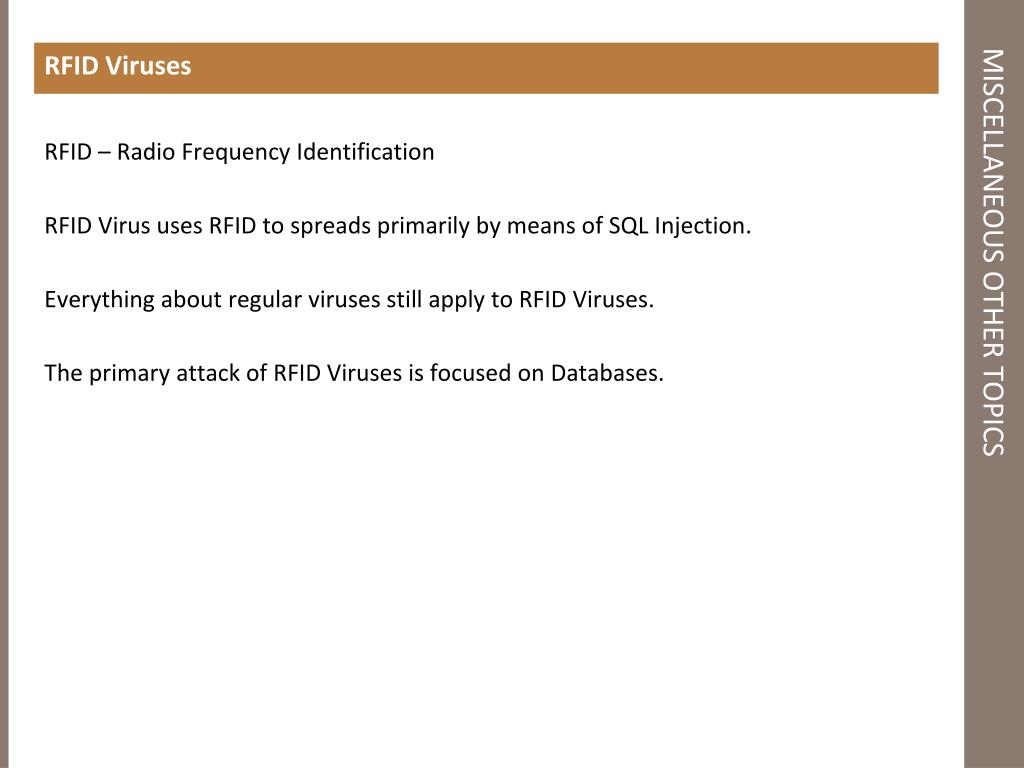Click the 'RFID – Radio Frequency Identification' line
The height and width of the screenshot is (768, 1024).
[239, 152]
